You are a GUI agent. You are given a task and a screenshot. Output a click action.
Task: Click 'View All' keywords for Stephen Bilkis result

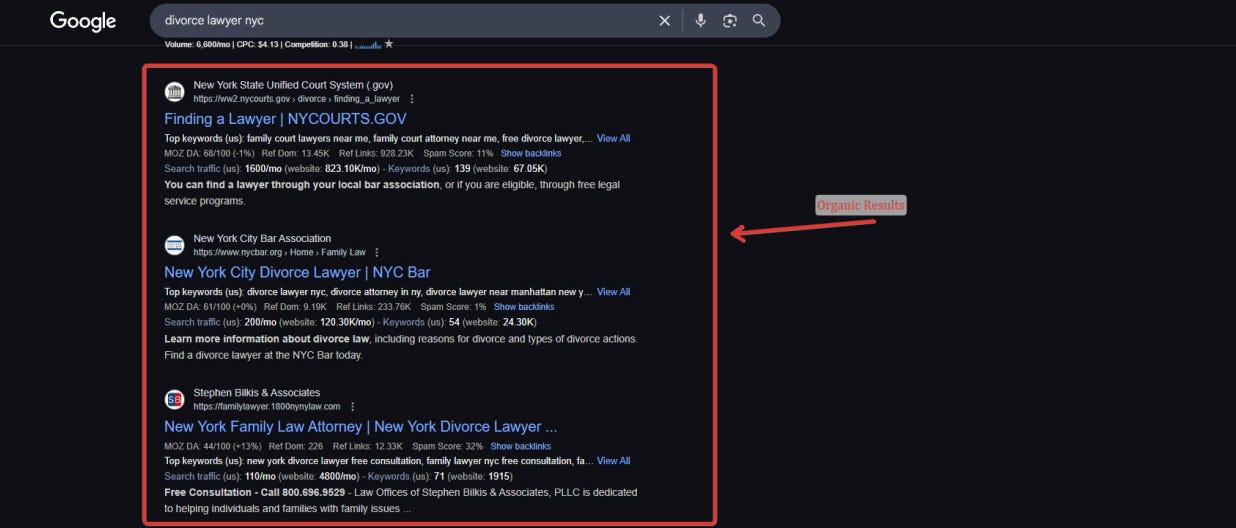click(x=613, y=461)
